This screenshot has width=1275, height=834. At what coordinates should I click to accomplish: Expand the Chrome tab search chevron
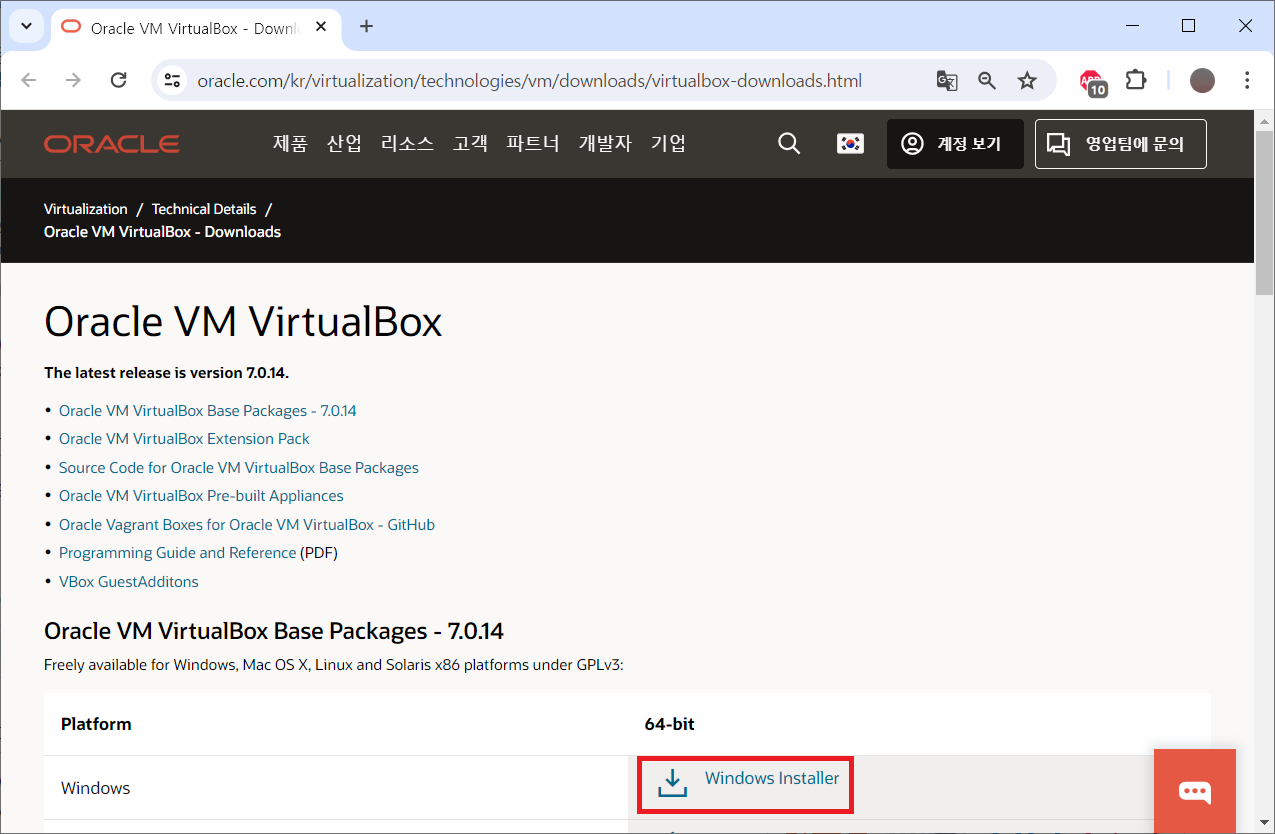(26, 26)
